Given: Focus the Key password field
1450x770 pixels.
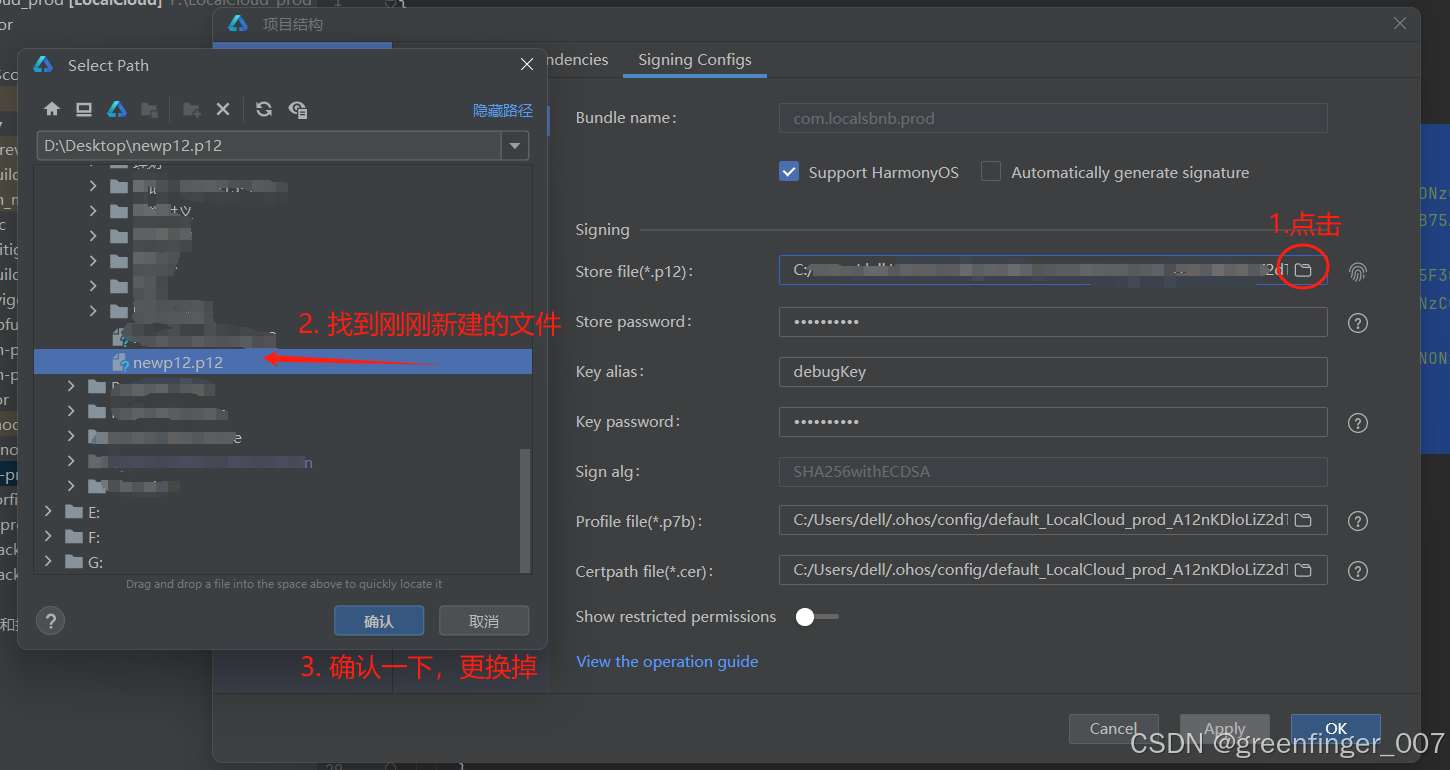Looking at the screenshot, I should (1053, 422).
